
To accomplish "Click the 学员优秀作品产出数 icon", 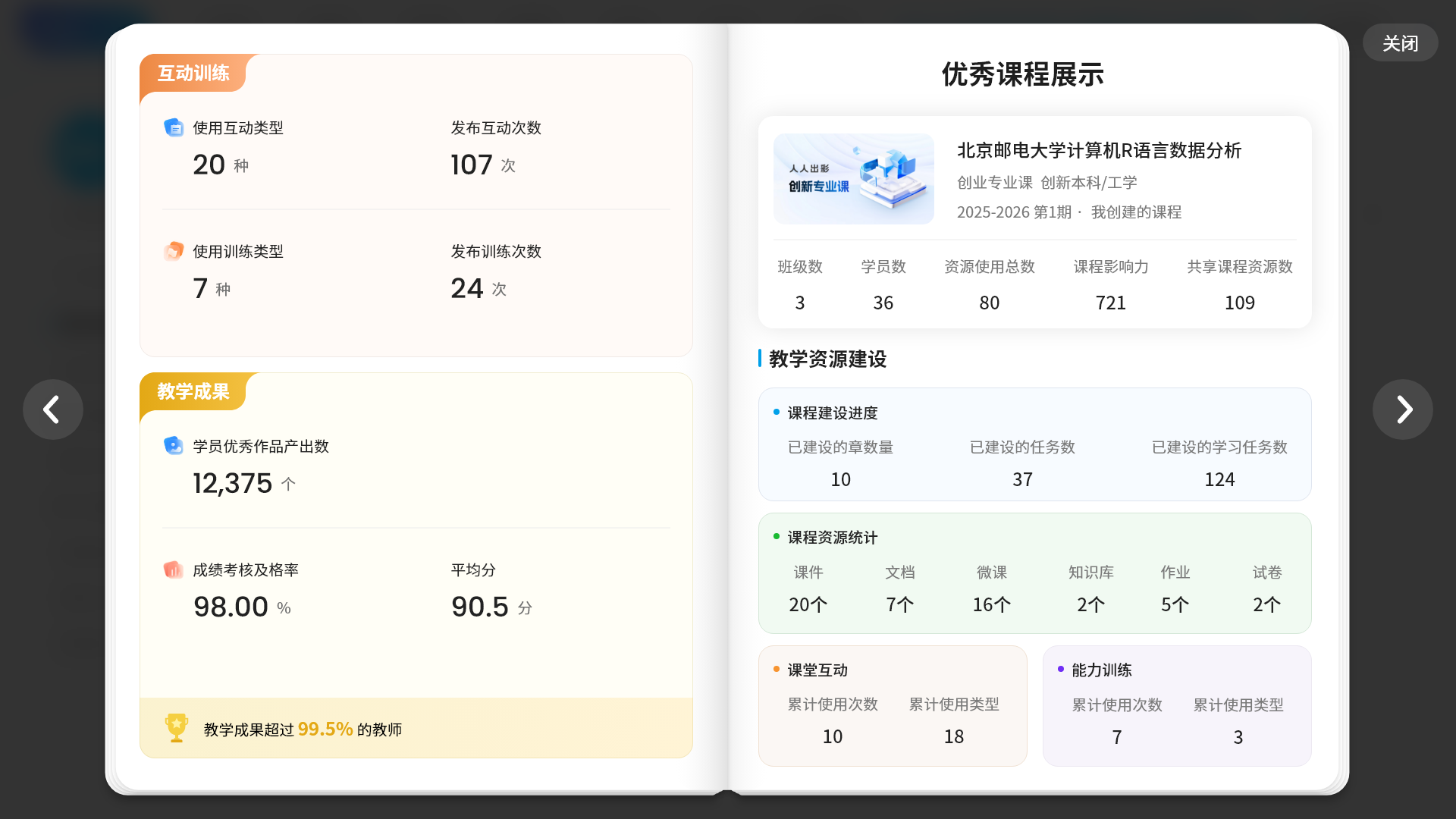I will coord(174,446).
